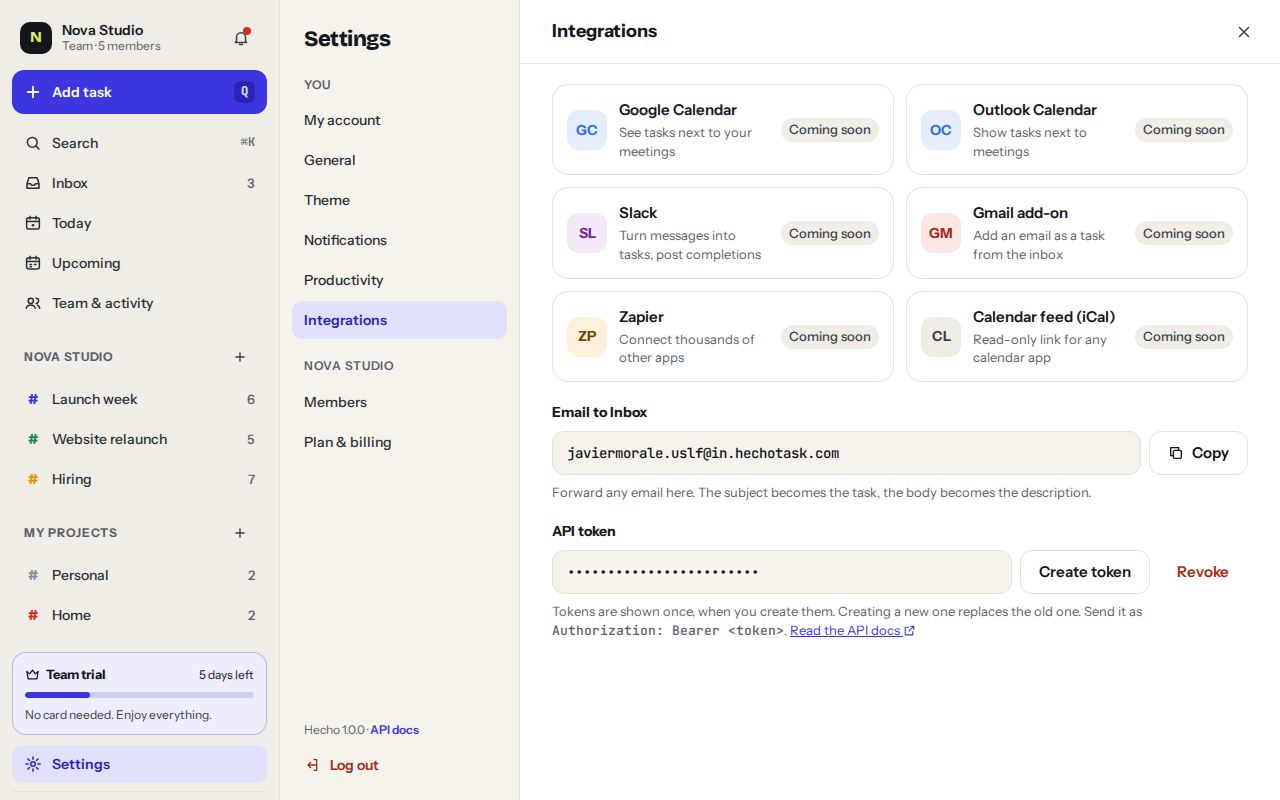This screenshot has width=1280, height=800.
Task: Click the Team trial progress bar
Action: (x=139, y=695)
